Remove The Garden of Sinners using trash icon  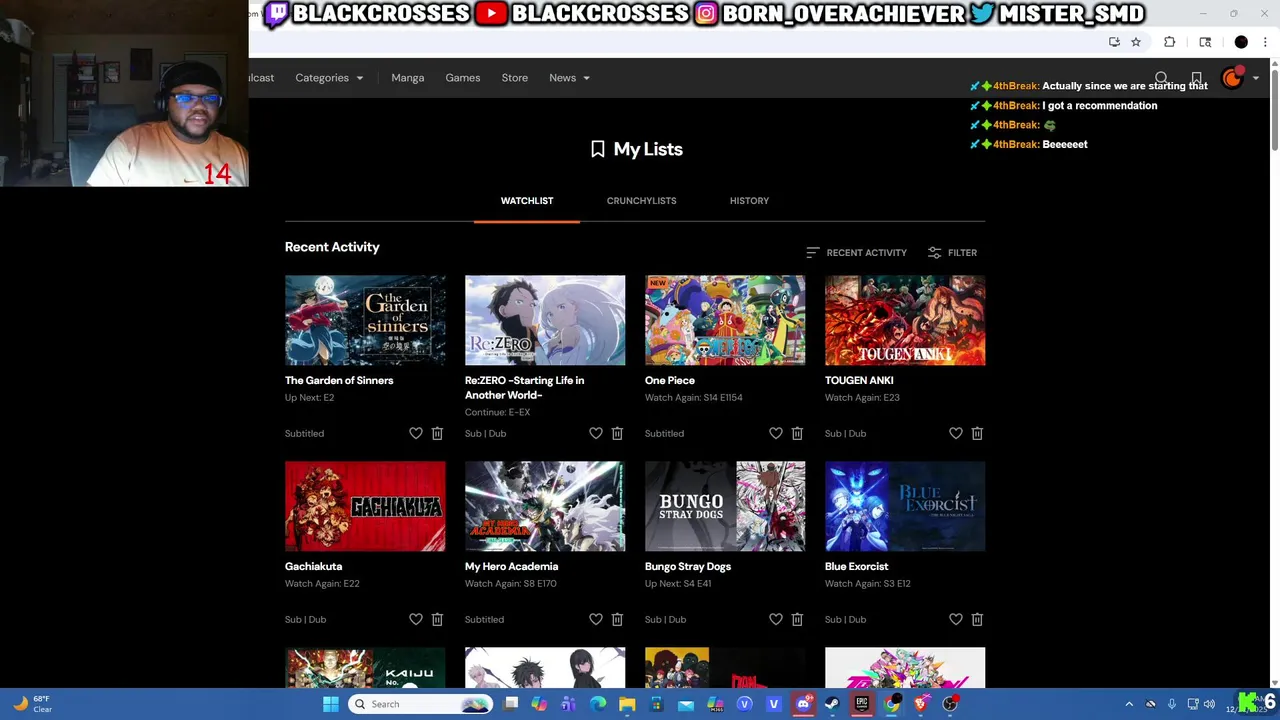(x=437, y=433)
